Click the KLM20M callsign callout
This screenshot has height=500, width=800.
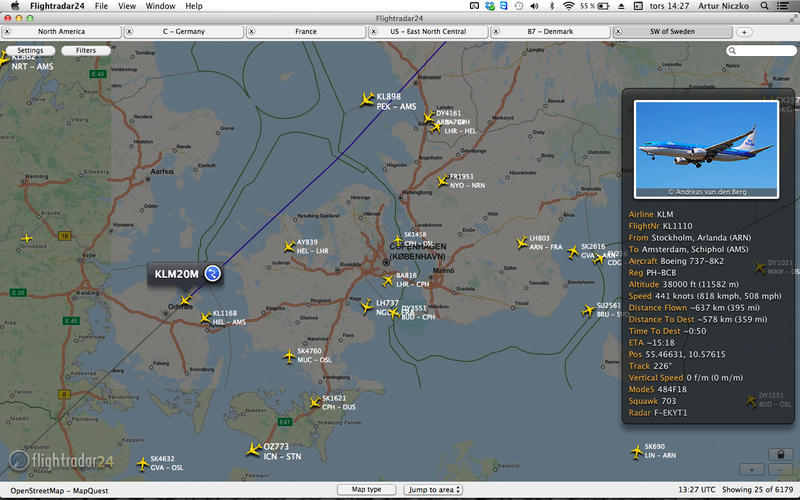pos(177,274)
